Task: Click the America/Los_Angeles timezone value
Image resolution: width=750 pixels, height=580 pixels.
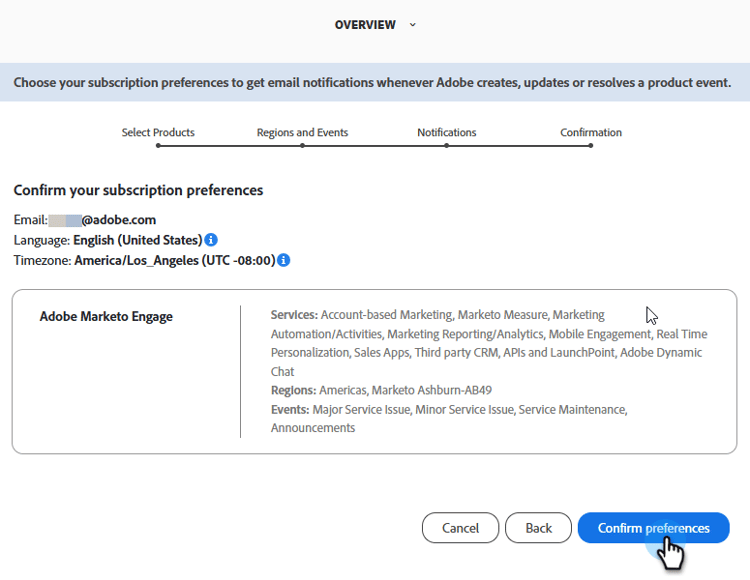Action: coord(175,261)
